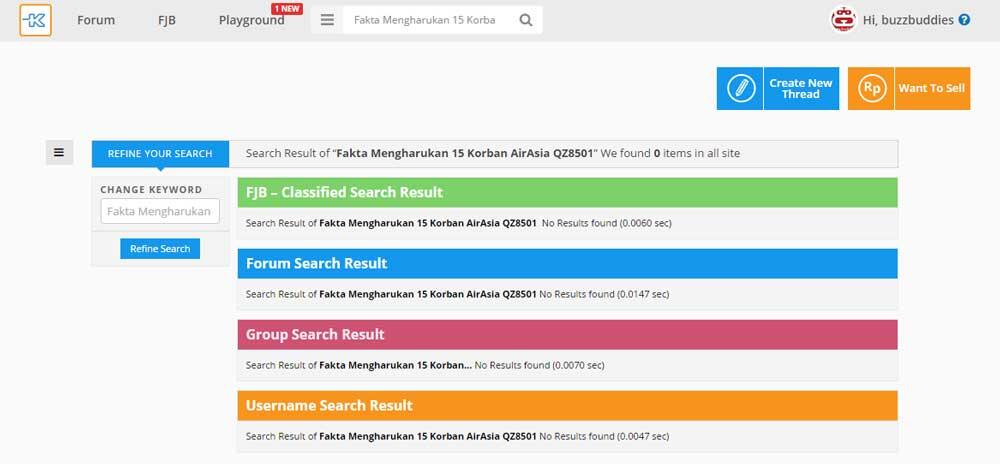The width and height of the screenshot is (1000, 464).
Task: Click the 'No Results found (0.0047 sec)' text
Action: 604,437
